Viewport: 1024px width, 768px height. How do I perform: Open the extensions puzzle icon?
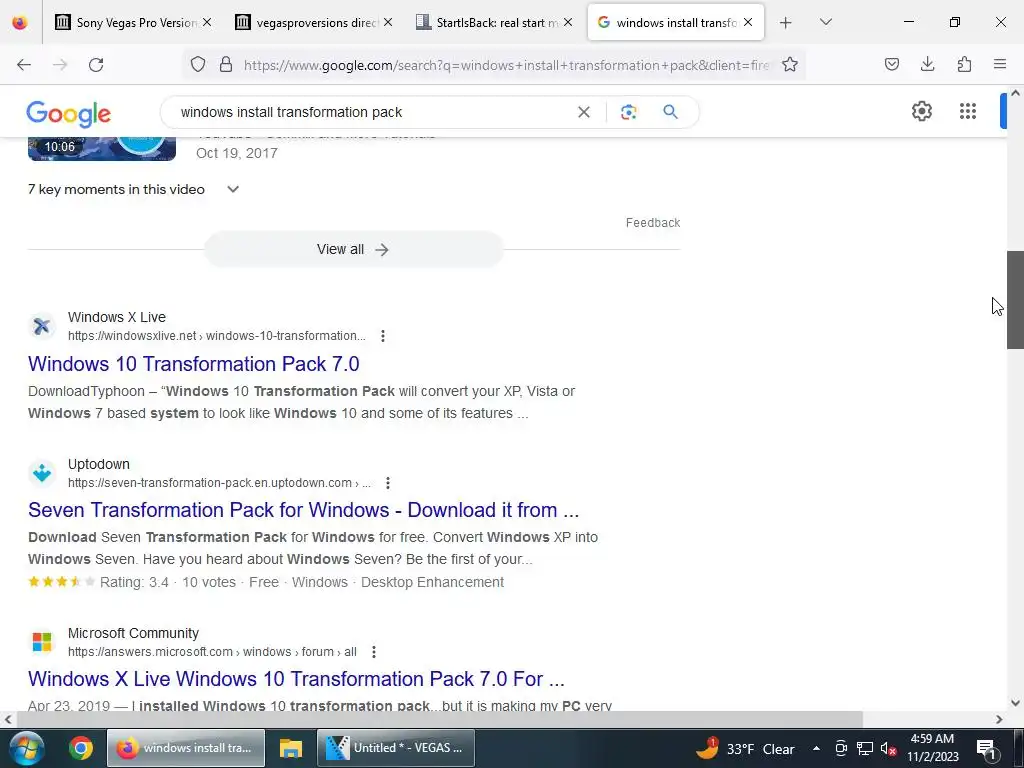pyautogui.click(x=964, y=64)
